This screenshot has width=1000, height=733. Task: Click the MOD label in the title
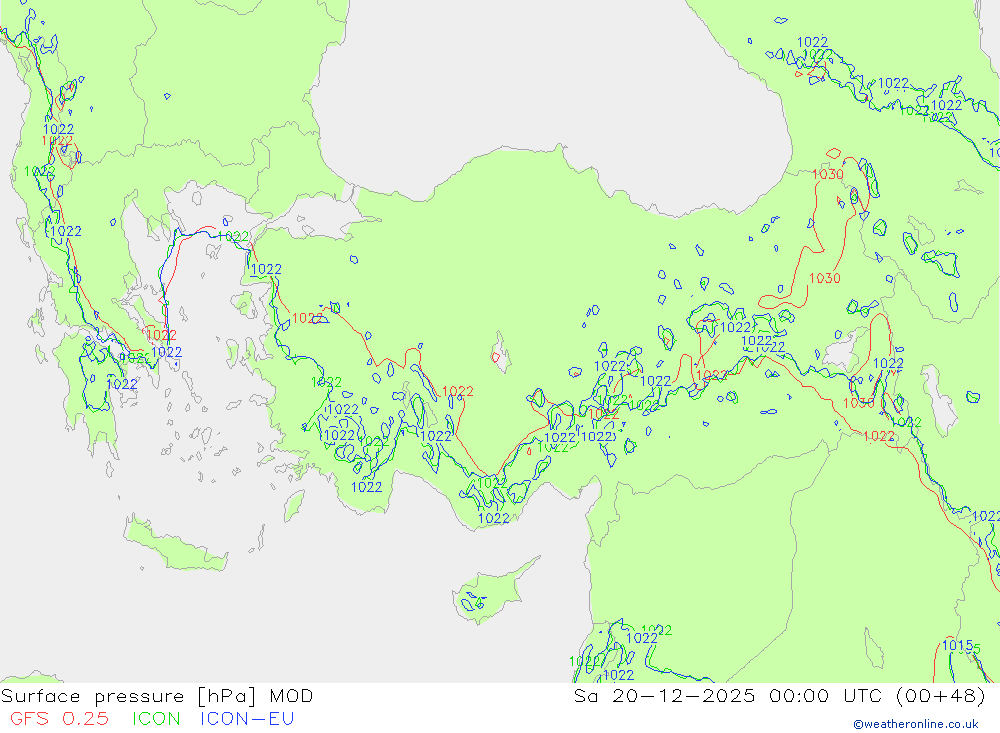tap(291, 696)
